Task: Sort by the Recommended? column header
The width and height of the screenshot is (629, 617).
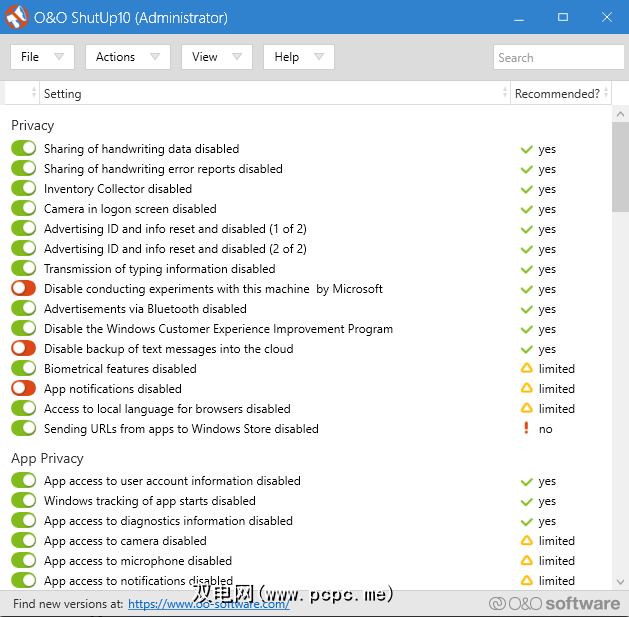Action: coord(557,94)
